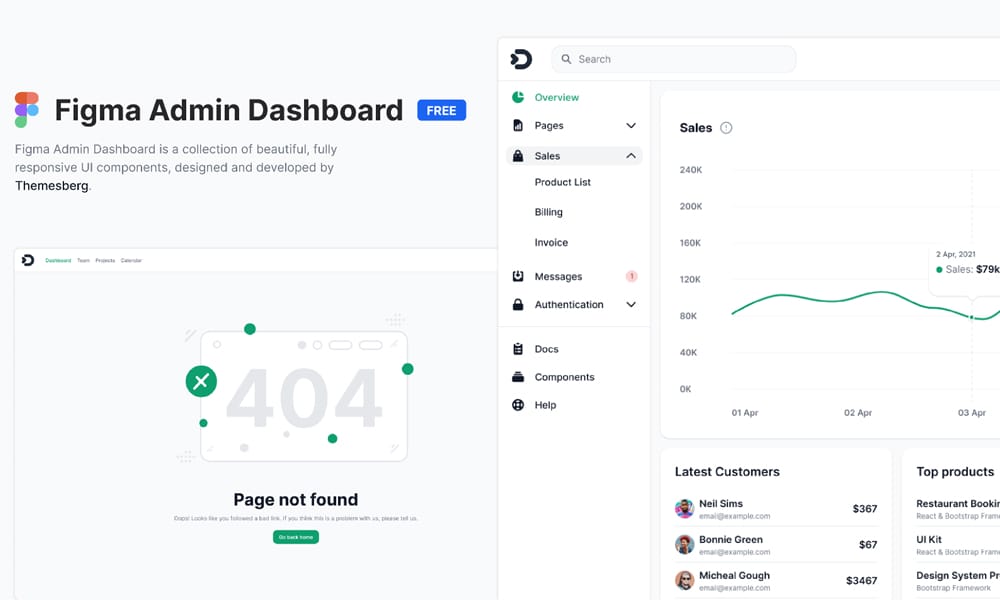
Task: Open the Help icon in the sidebar
Action: [516, 405]
